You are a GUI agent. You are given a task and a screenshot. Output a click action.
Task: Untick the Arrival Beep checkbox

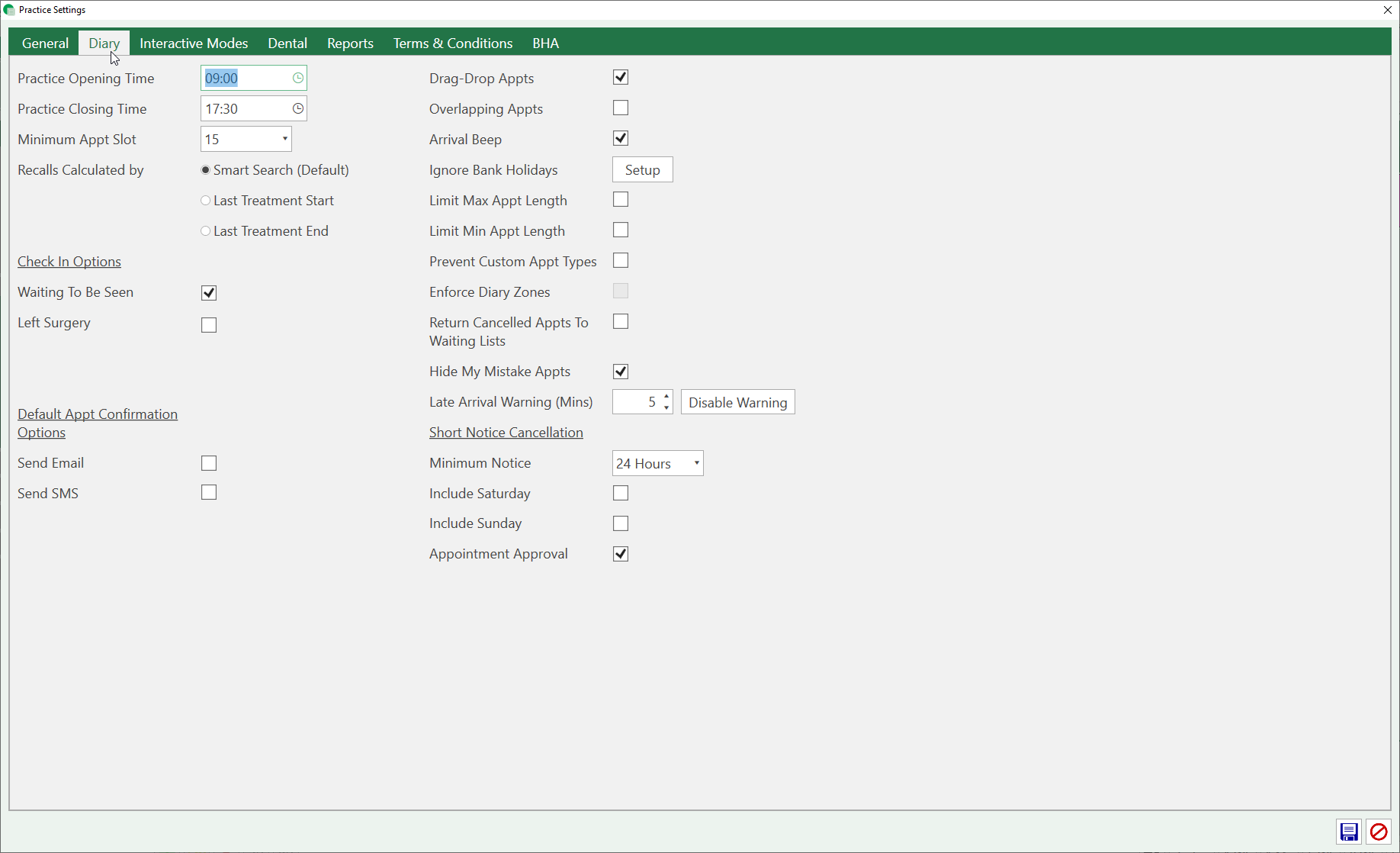(x=621, y=139)
